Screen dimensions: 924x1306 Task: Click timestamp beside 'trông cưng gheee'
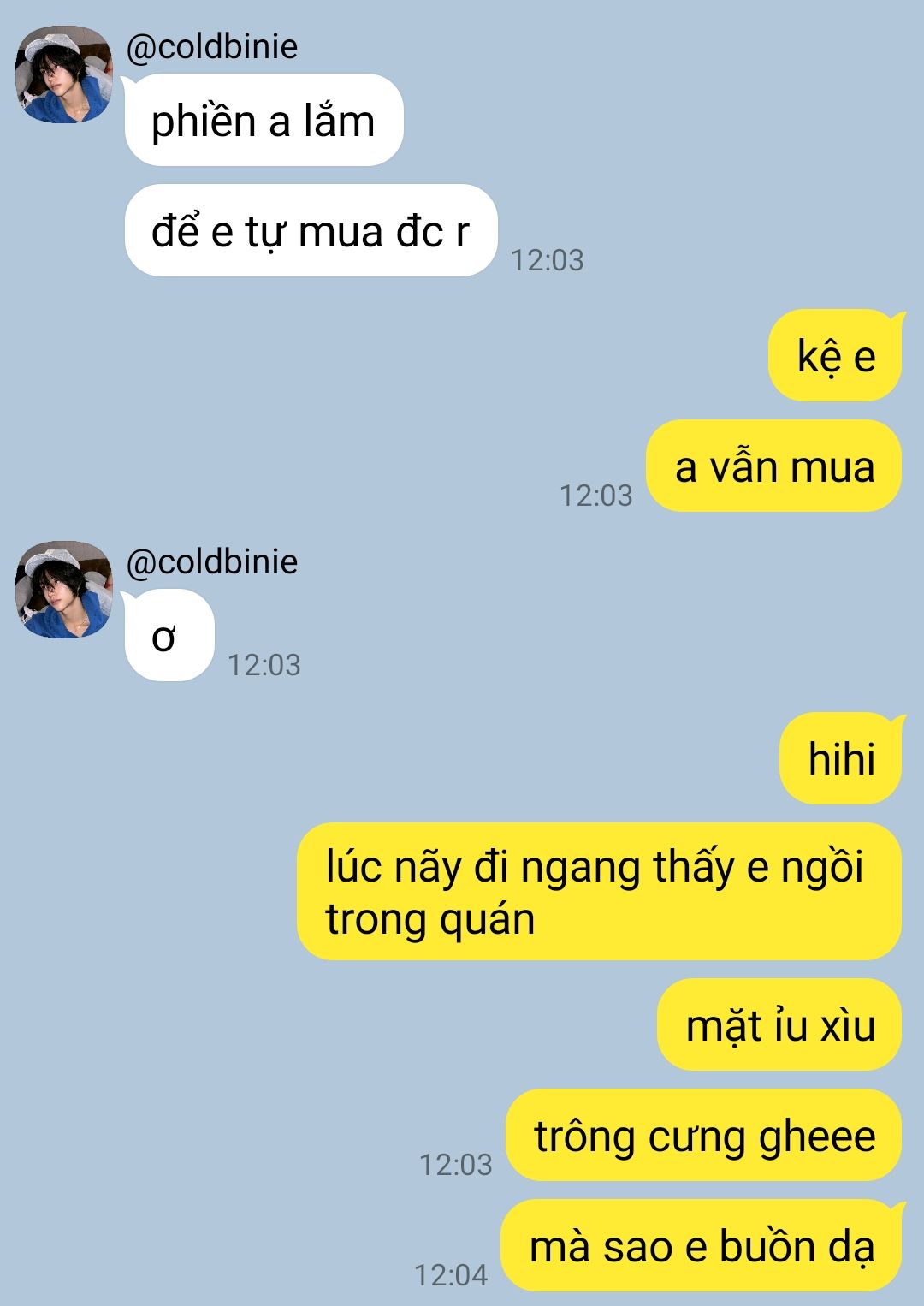point(456,1165)
